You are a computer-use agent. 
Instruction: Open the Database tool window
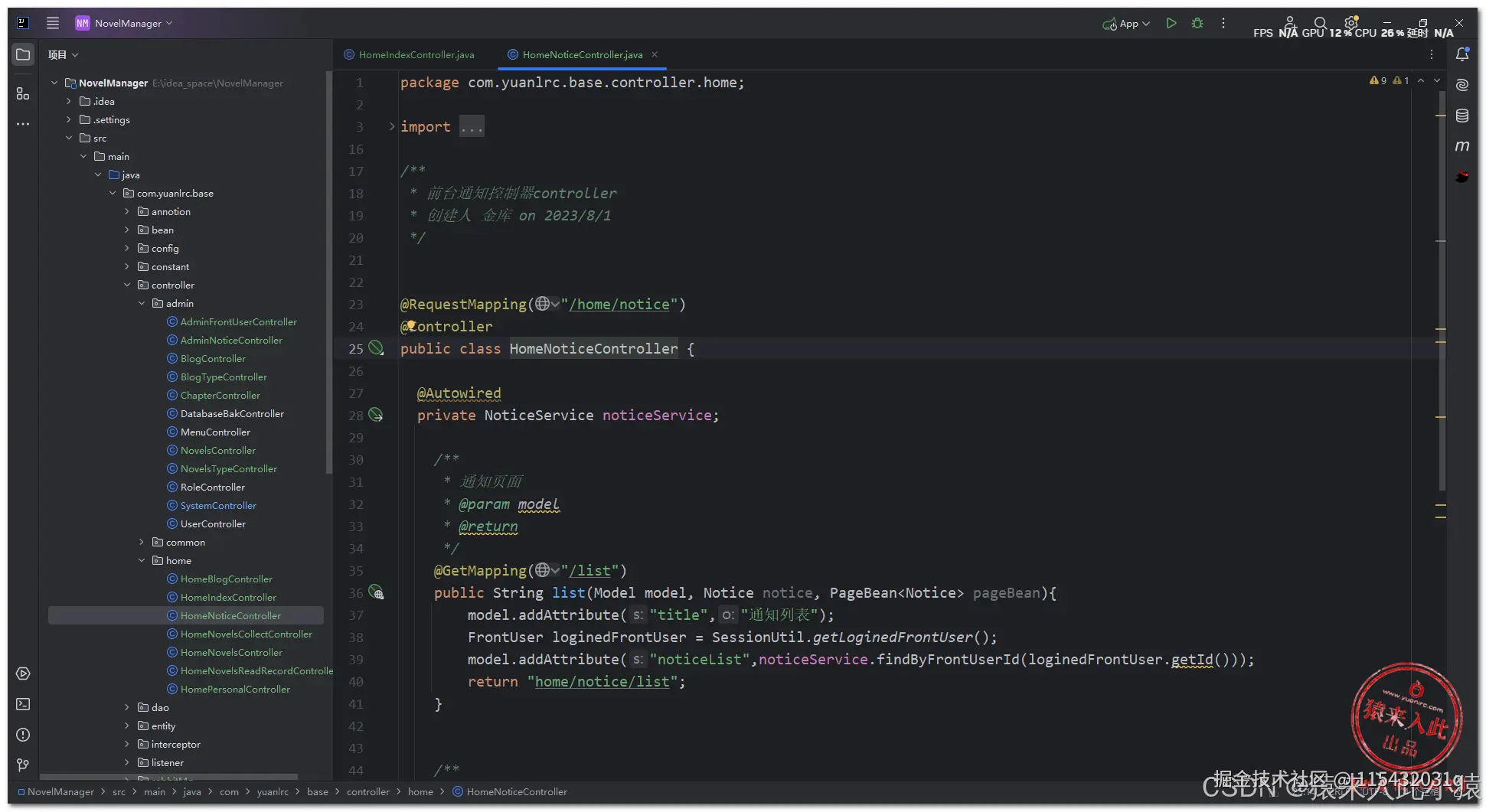click(x=1462, y=116)
